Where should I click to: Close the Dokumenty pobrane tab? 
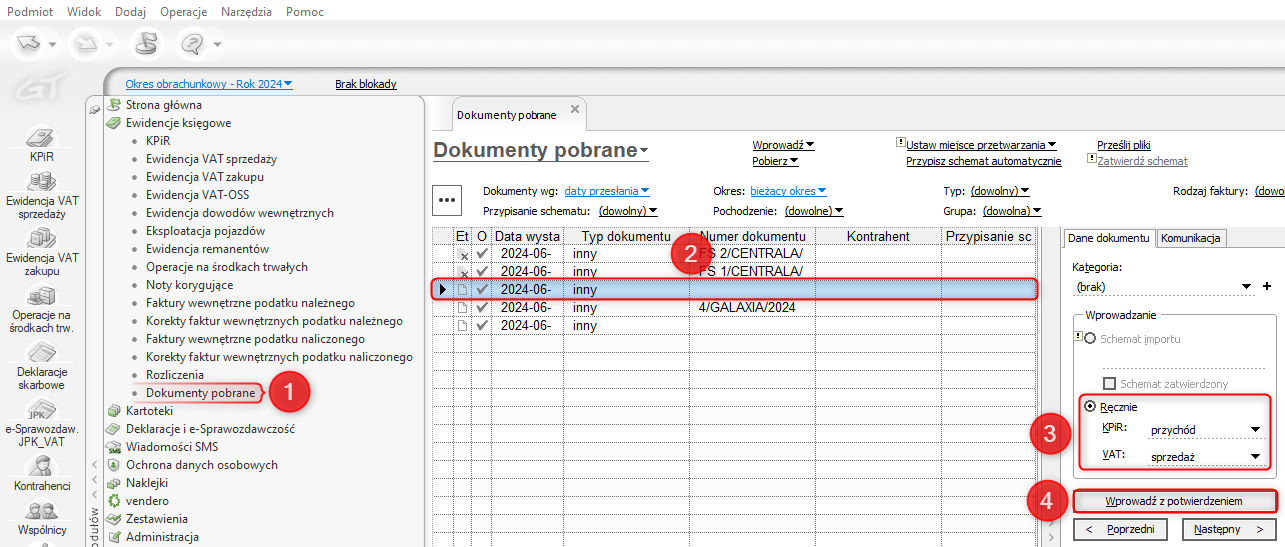point(574,109)
